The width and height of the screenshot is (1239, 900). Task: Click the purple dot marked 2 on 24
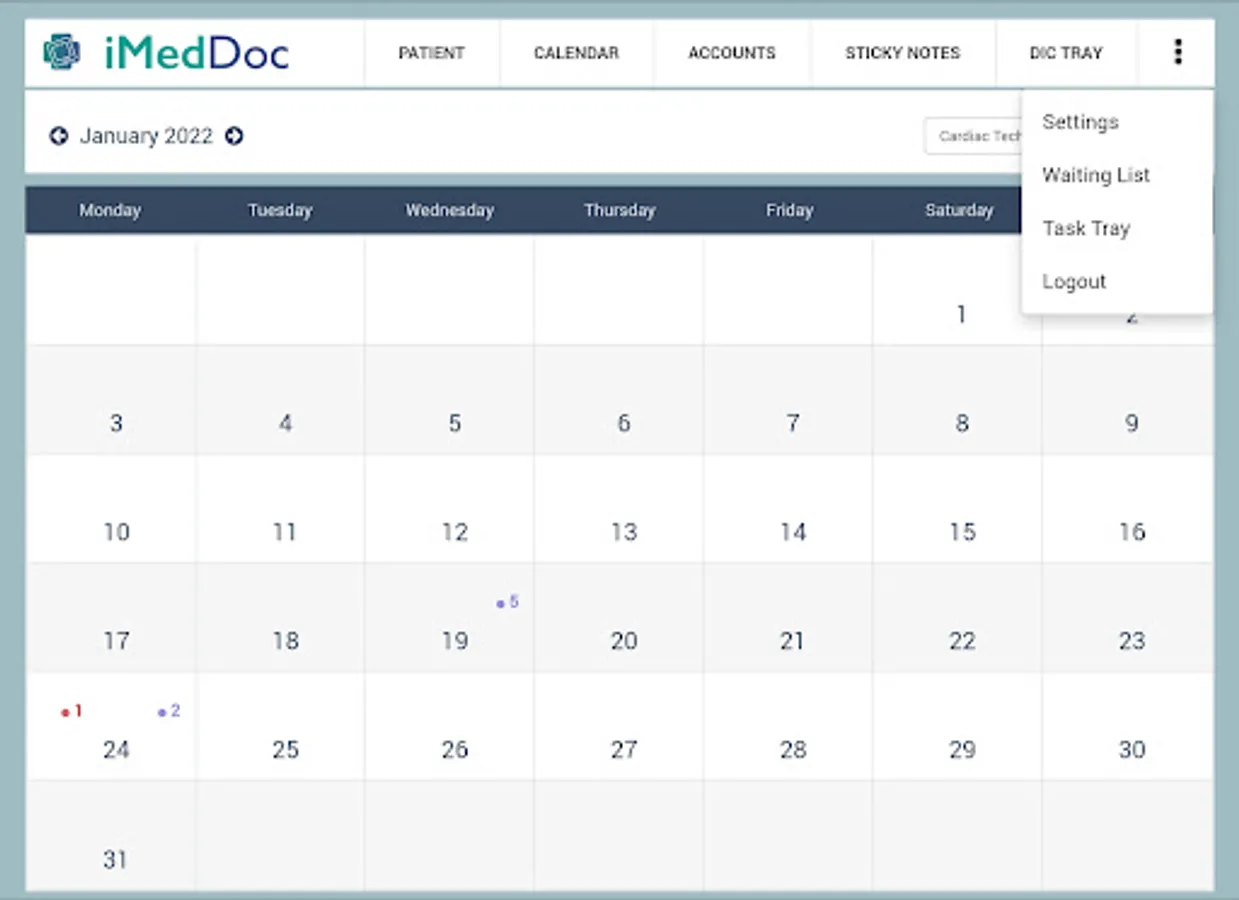click(162, 712)
